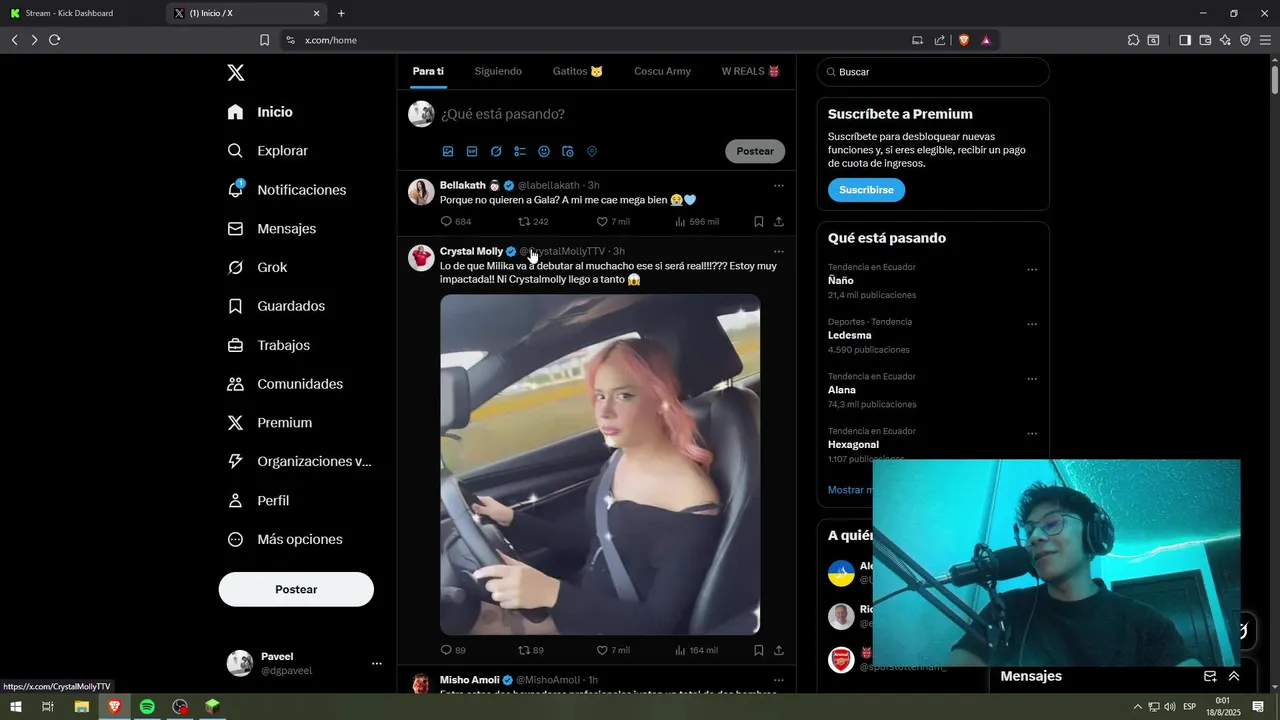The width and height of the screenshot is (1280, 720).
Task: Click the new tab plus button
Action: point(341,13)
